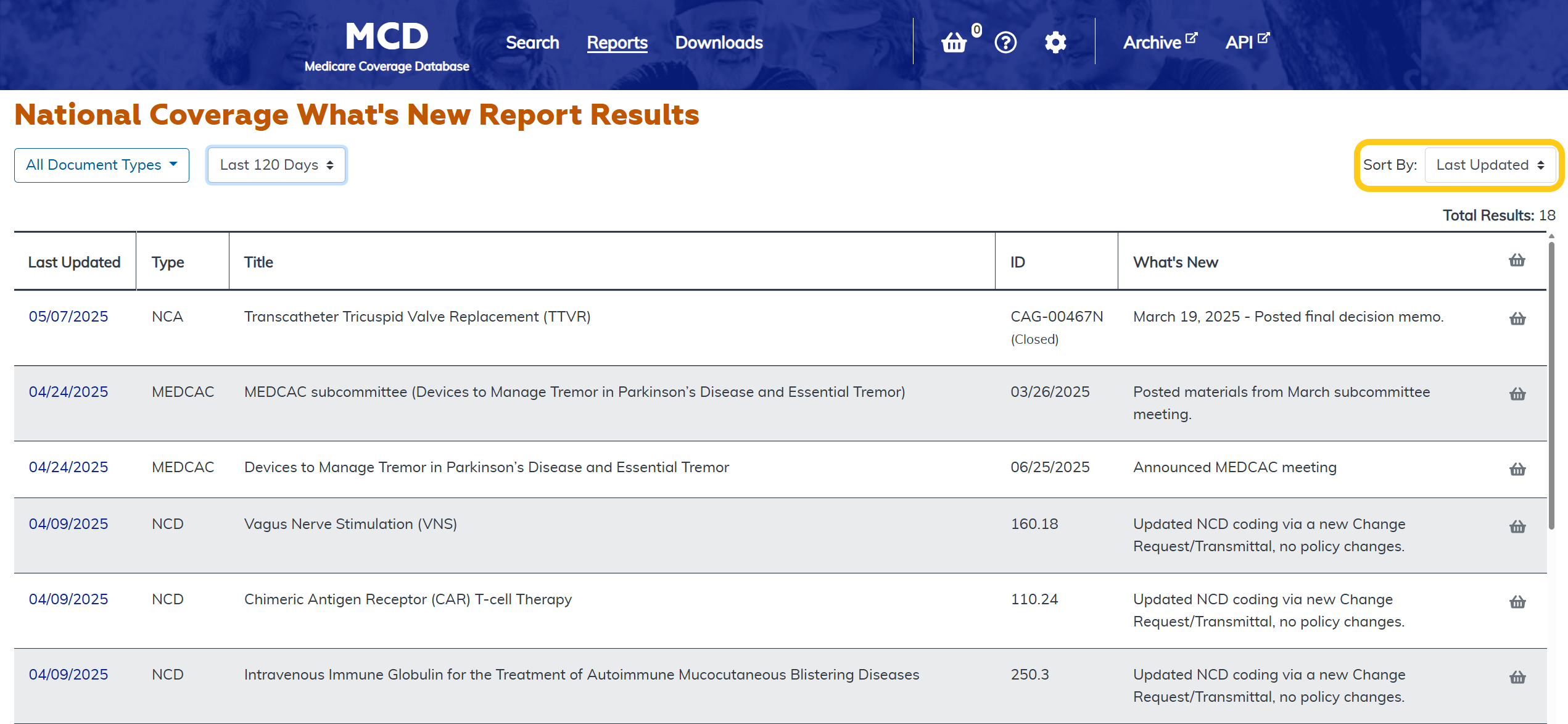Add all results to basket from header
1568x724 pixels.
pos(1517,260)
